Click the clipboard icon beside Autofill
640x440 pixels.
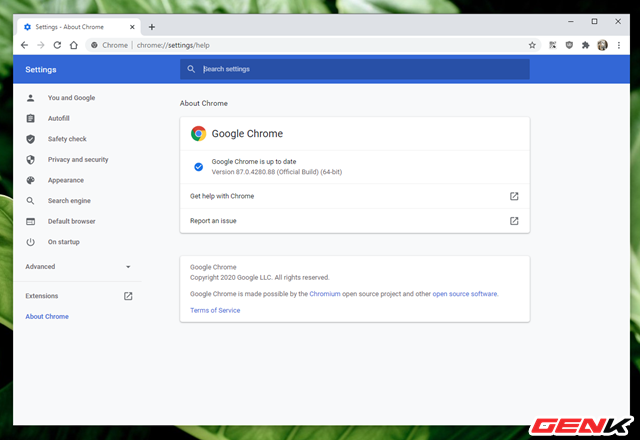[31, 118]
